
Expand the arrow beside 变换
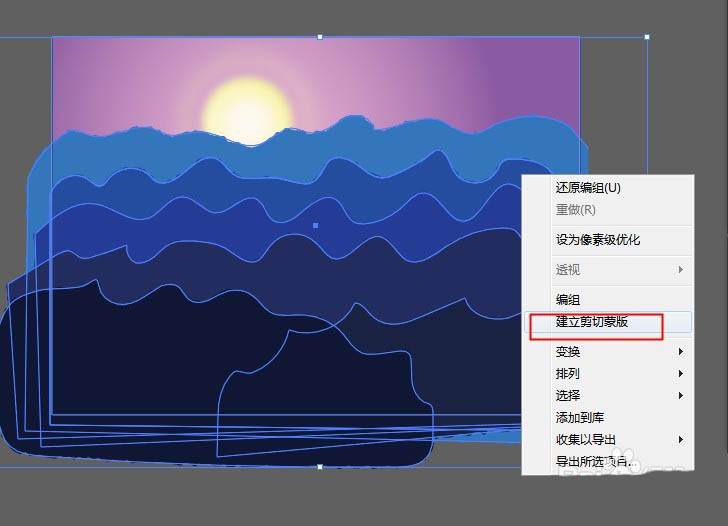[x=681, y=351]
